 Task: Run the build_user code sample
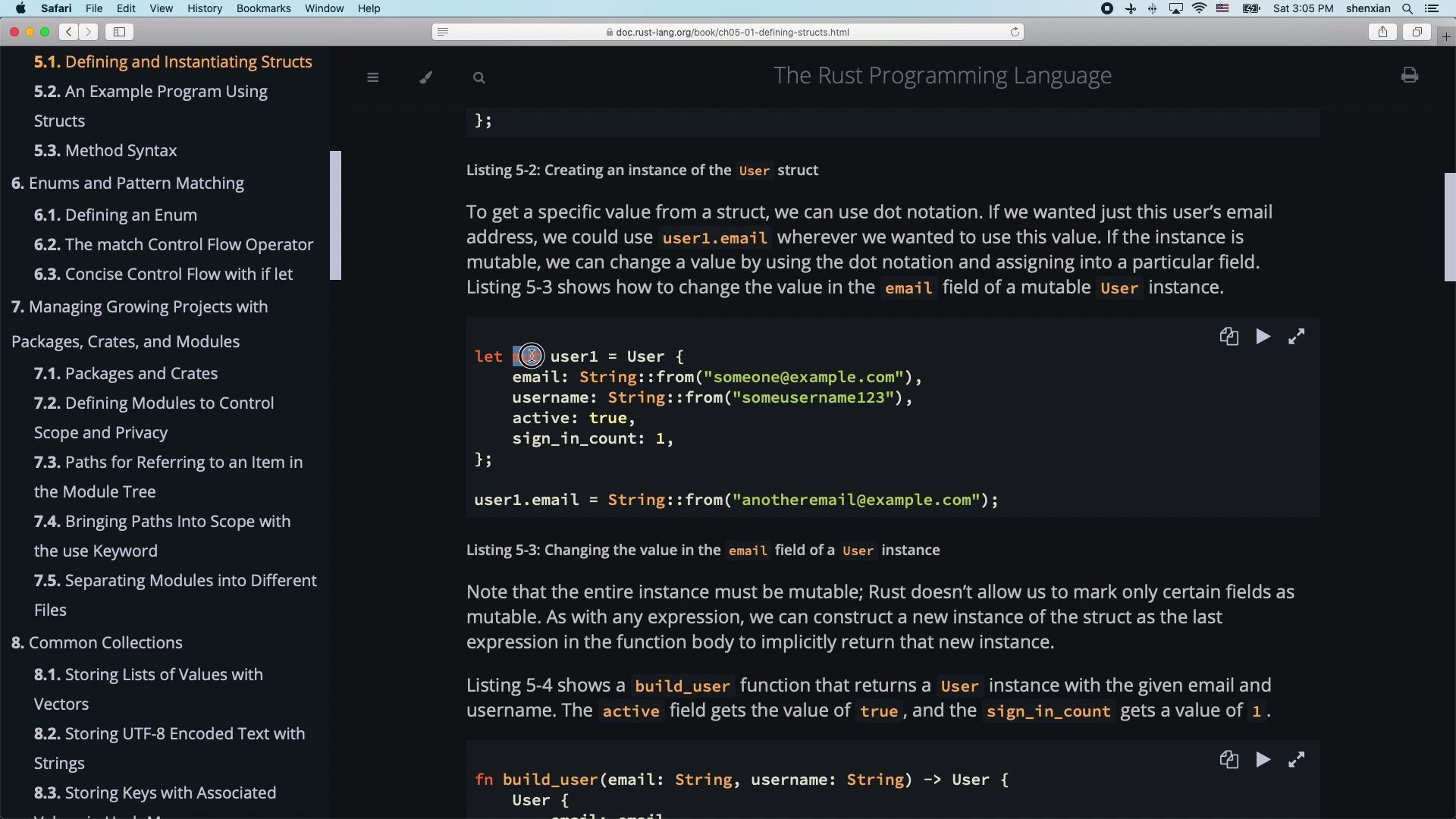1263,760
